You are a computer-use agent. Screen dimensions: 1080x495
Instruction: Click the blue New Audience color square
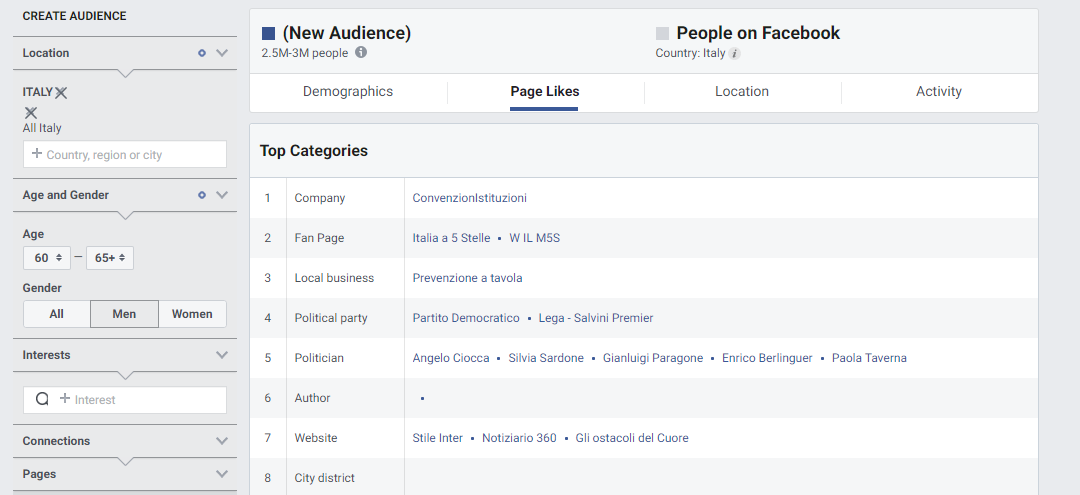tap(269, 33)
